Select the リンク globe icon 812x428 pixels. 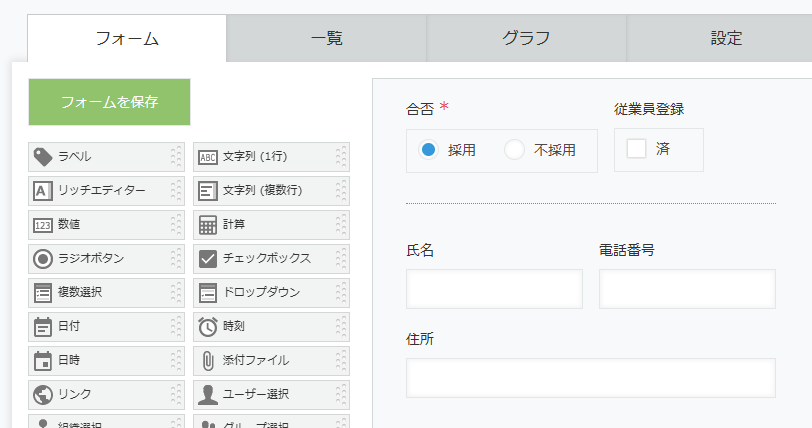click(x=43, y=395)
